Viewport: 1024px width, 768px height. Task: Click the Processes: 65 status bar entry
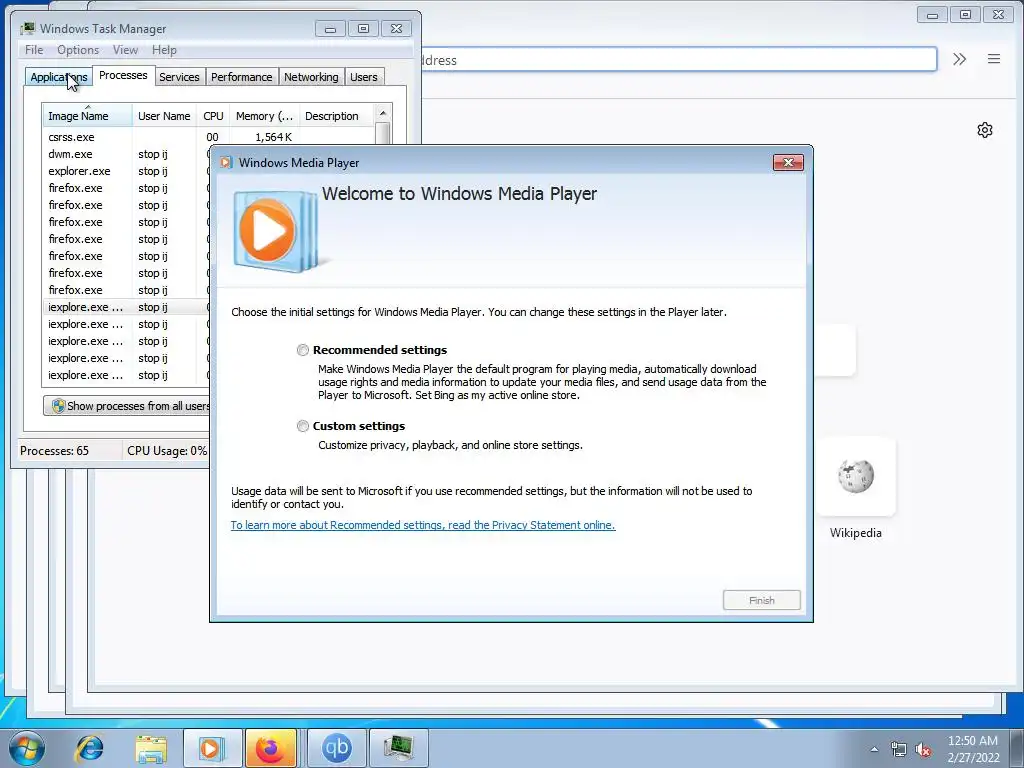pos(54,451)
